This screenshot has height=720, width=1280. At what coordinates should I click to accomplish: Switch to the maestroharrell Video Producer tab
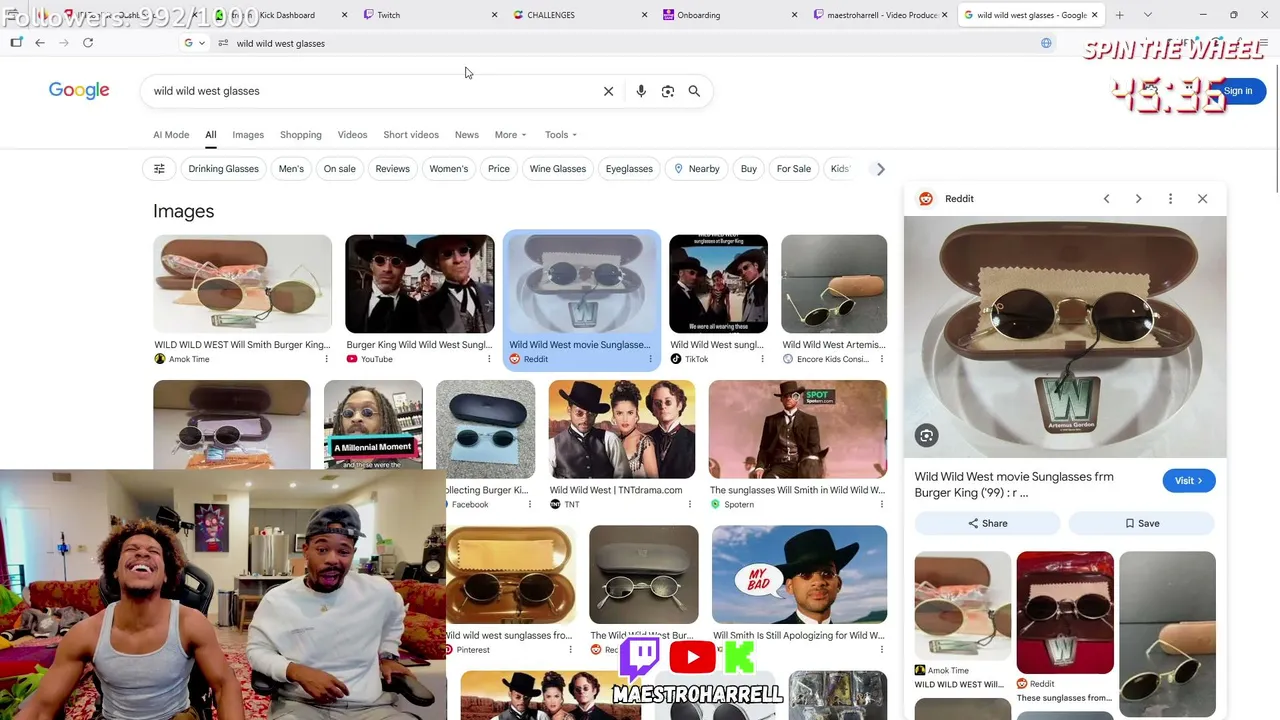(880, 15)
